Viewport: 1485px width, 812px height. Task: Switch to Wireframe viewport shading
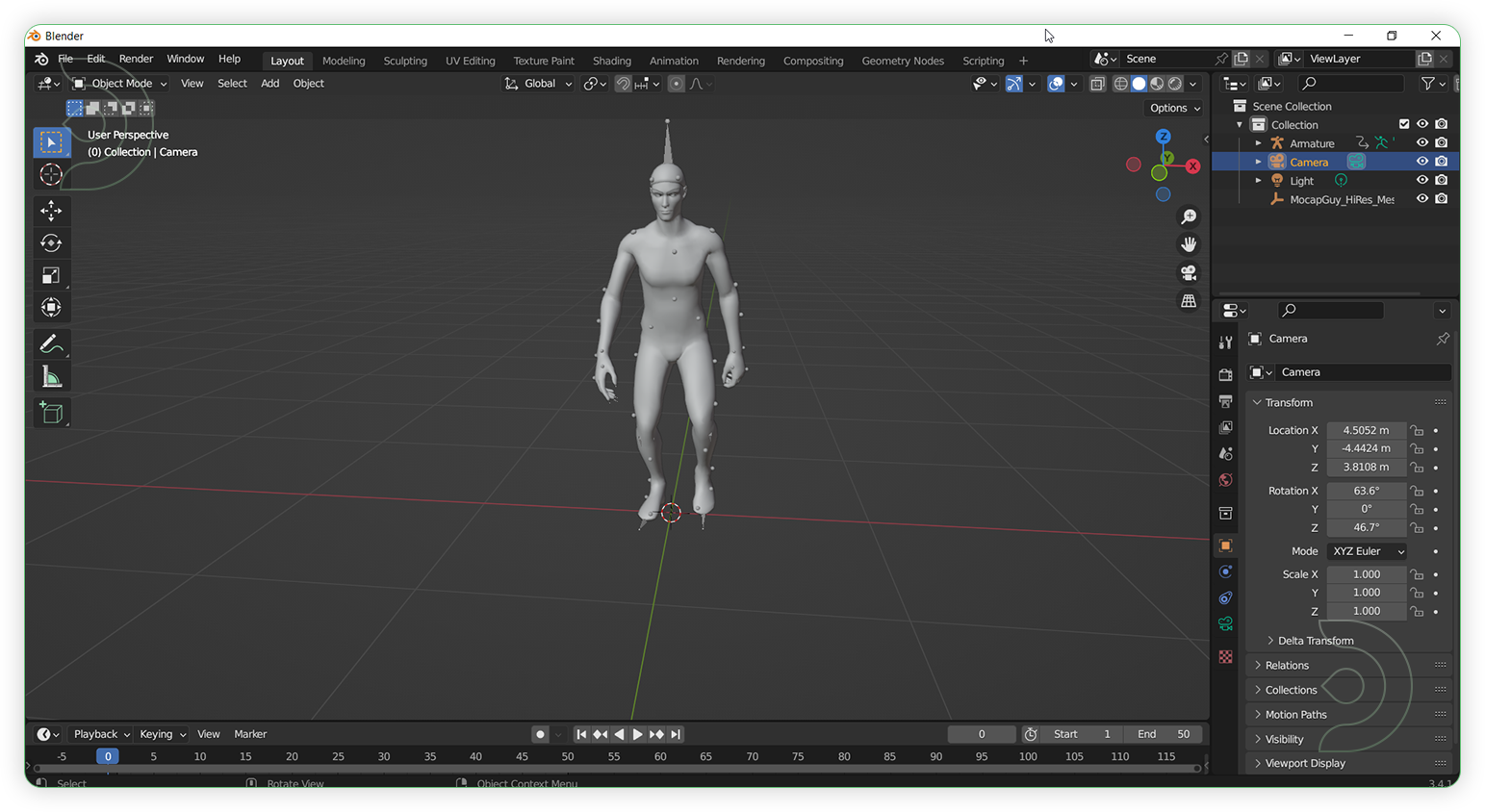(x=1120, y=84)
